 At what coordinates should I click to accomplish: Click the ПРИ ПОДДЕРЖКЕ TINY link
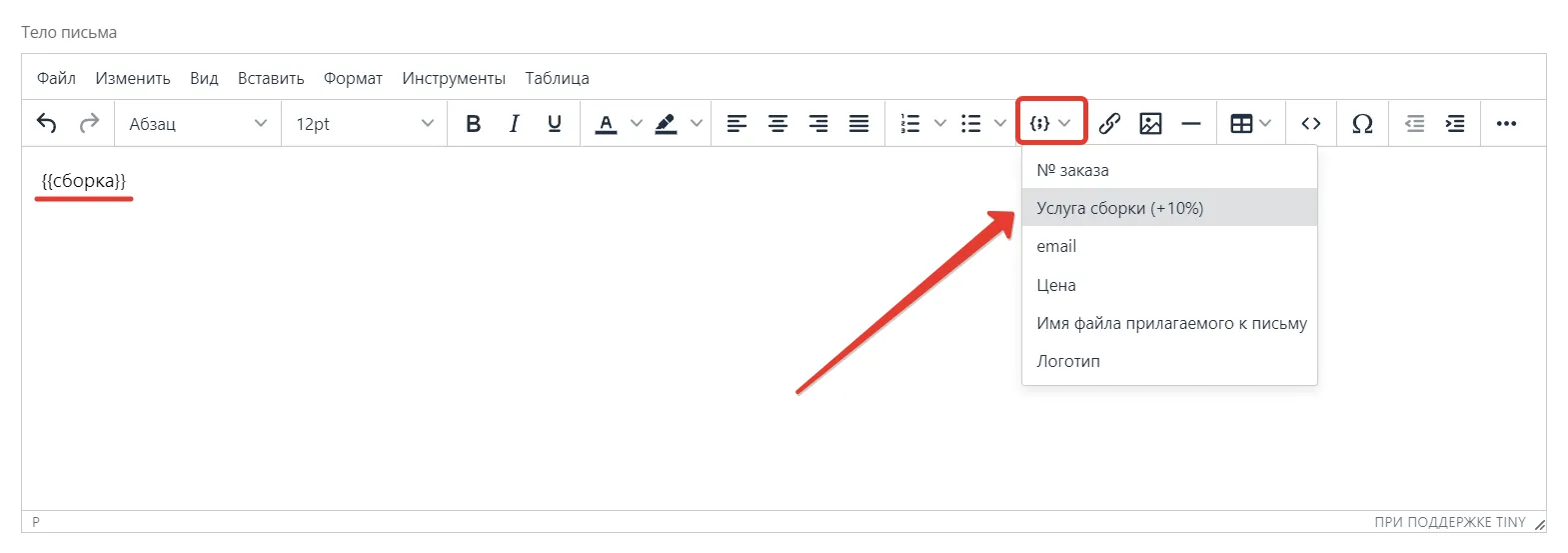(x=1450, y=522)
